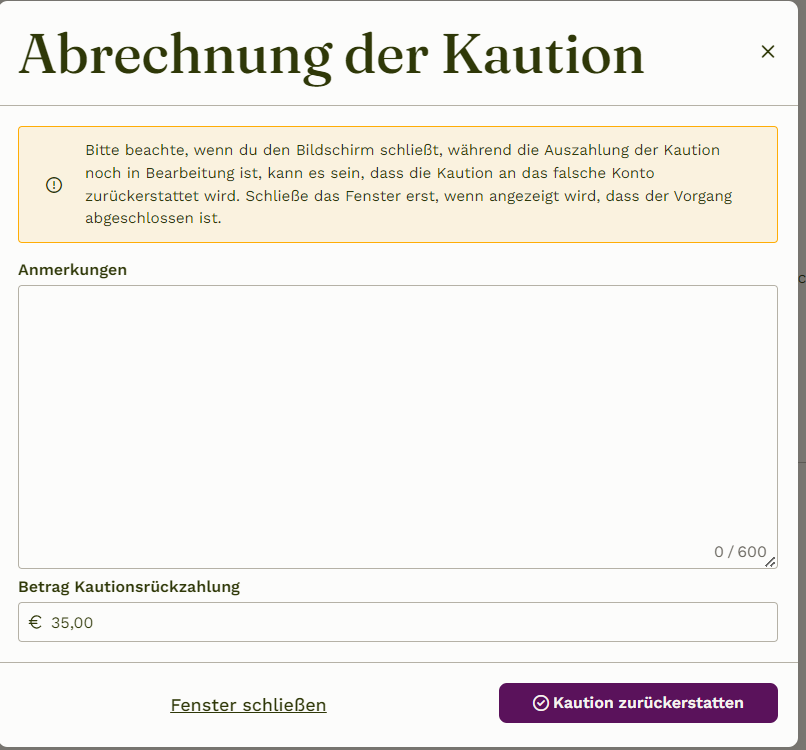Click the textarea resize handle corner
The height and width of the screenshot is (750, 806).
[771, 562]
